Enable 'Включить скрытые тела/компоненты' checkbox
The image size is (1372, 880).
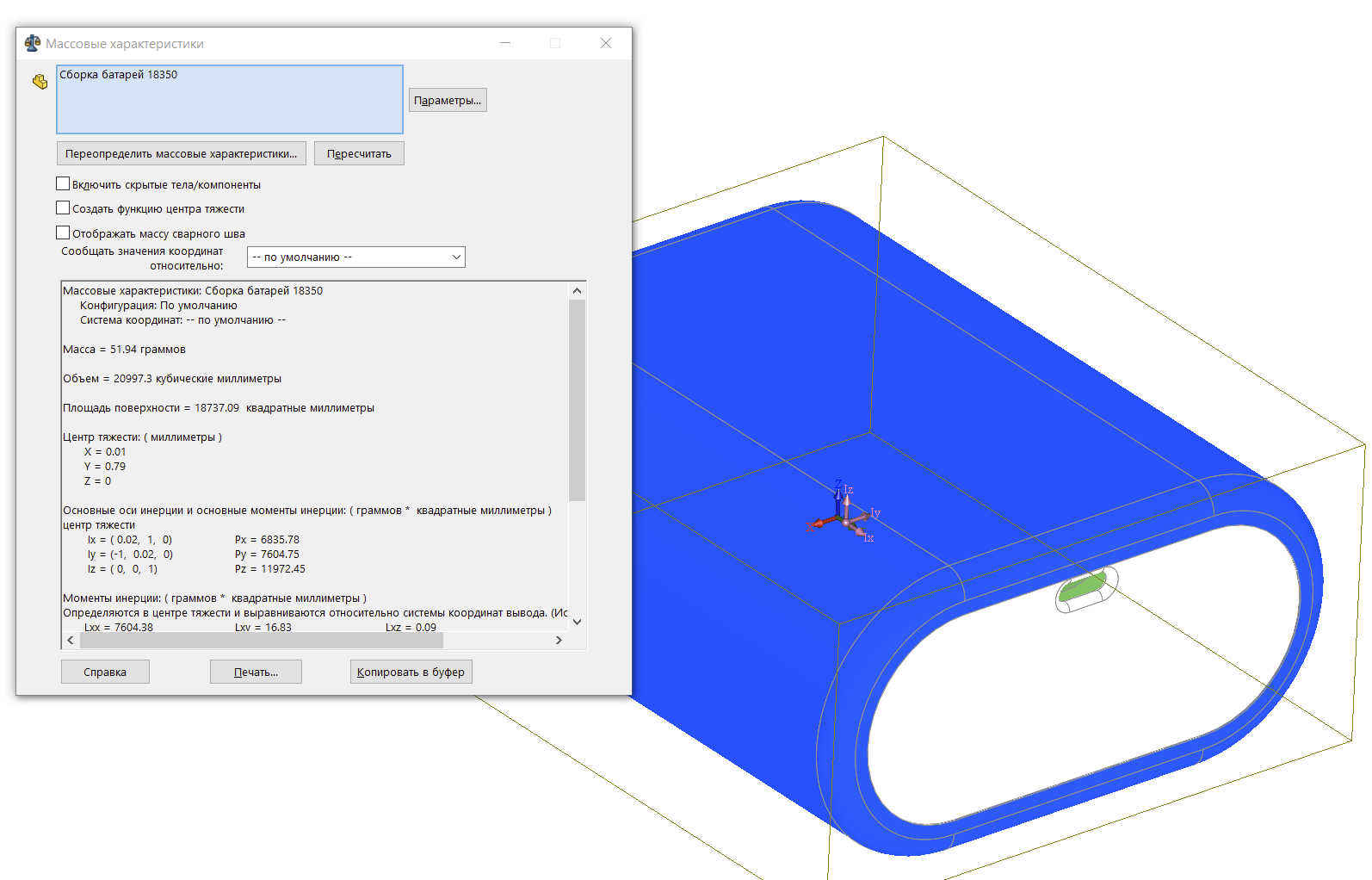click(63, 184)
